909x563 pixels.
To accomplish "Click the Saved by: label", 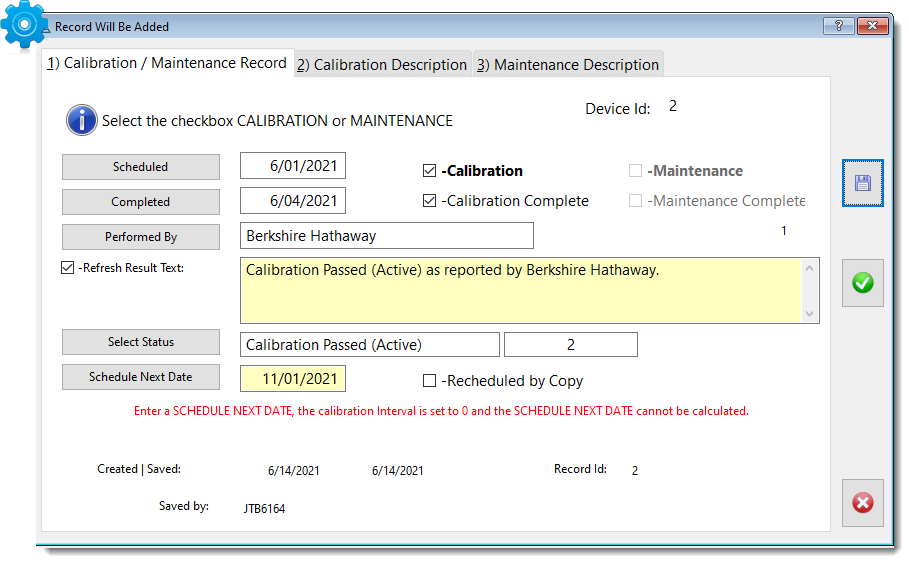I will coord(184,506).
